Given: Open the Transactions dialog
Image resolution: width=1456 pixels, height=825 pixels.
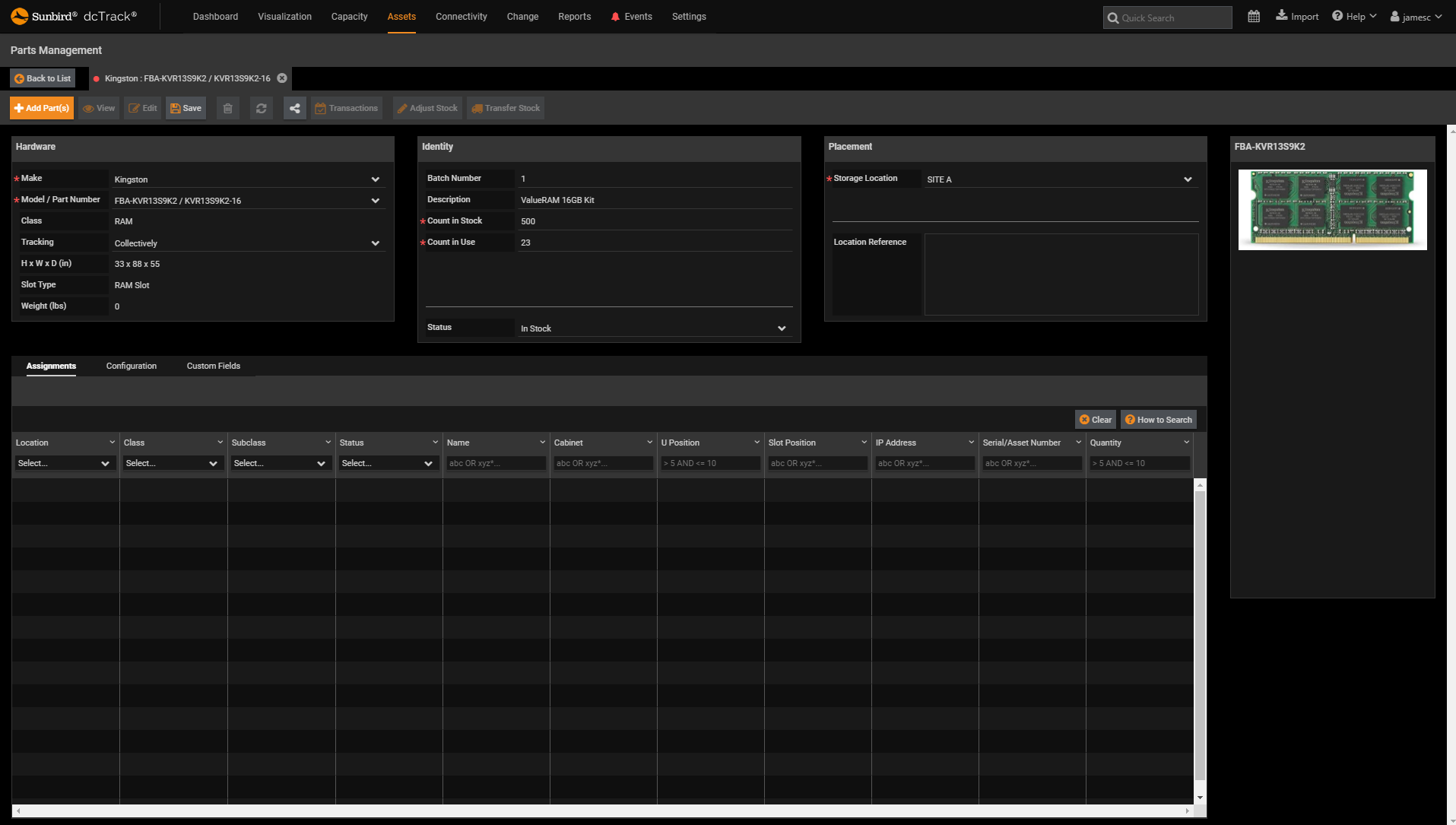Looking at the screenshot, I should point(347,107).
